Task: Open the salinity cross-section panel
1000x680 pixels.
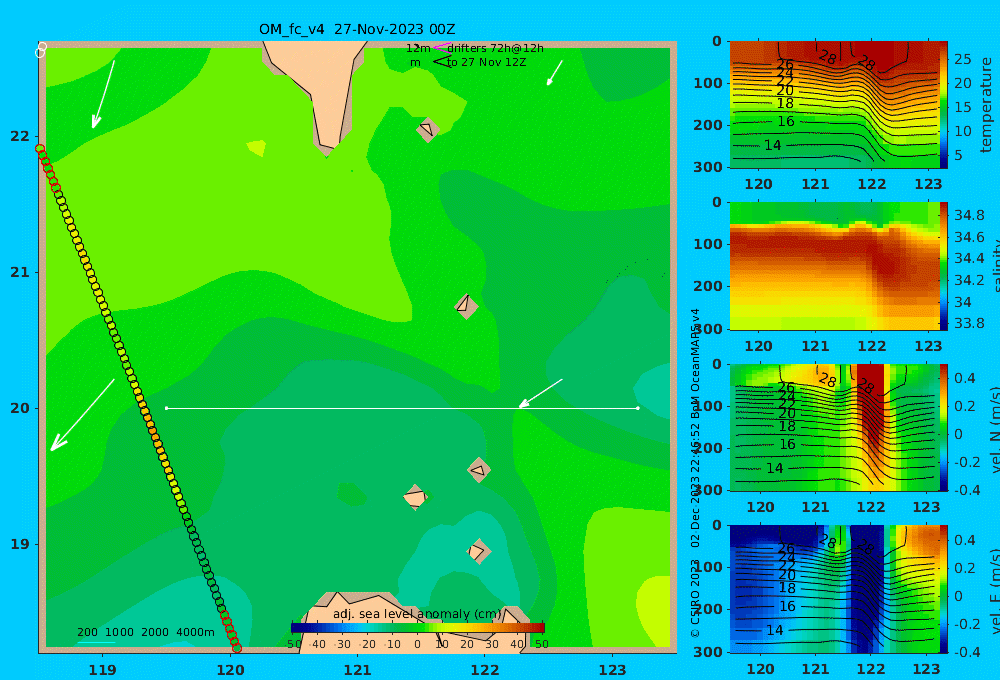Action: coord(835,266)
